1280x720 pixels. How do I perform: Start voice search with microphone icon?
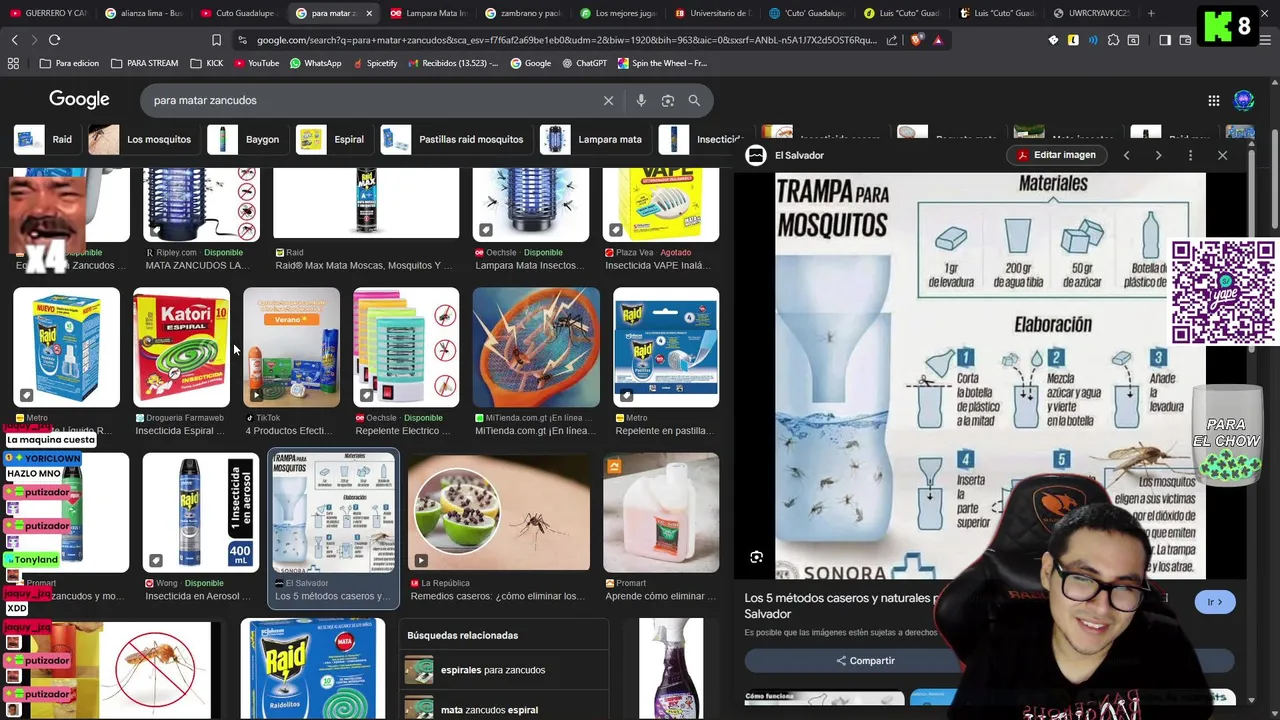tap(641, 100)
